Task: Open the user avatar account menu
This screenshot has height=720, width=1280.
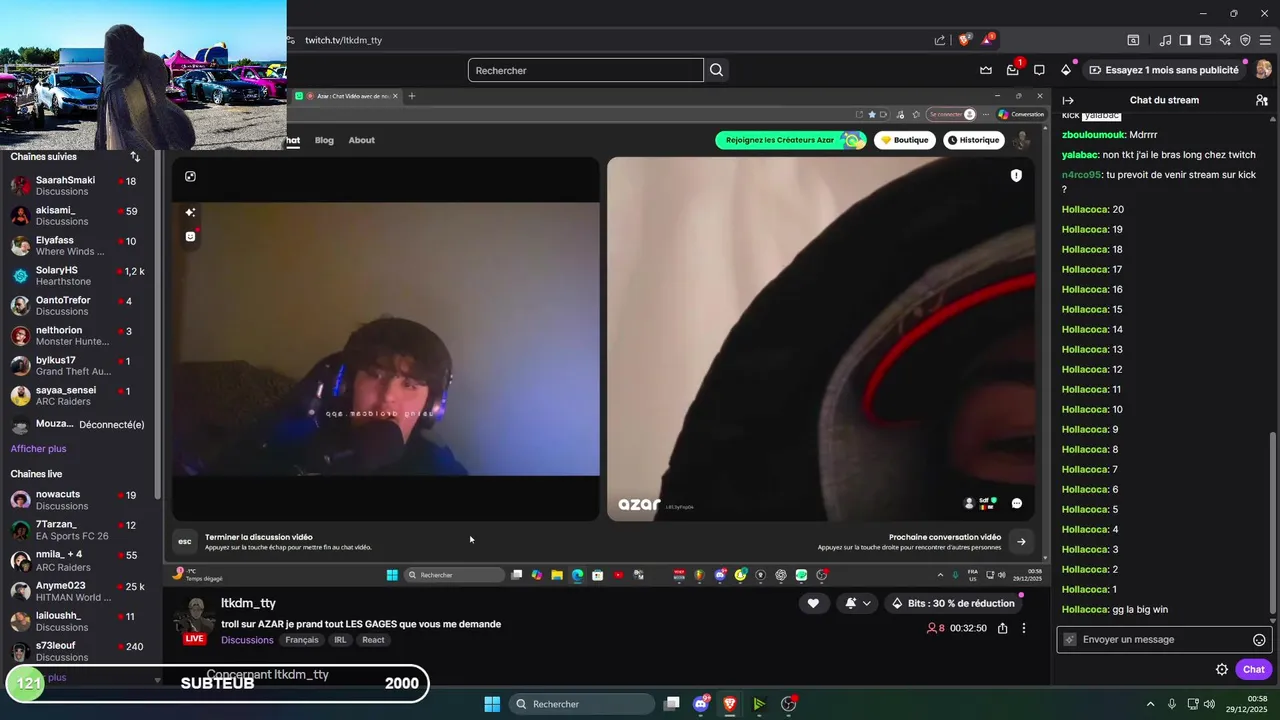Action: (1263, 70)
